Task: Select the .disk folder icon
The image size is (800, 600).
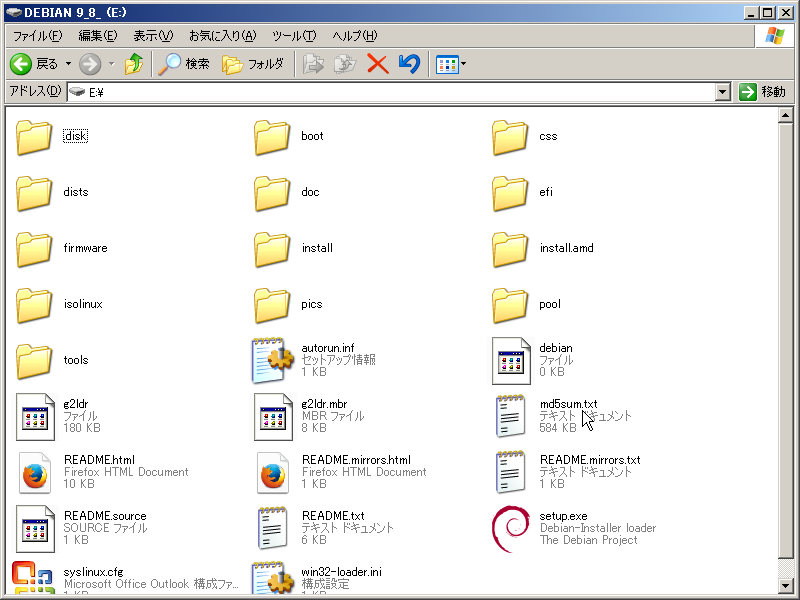Action: [x=34, y=137]
